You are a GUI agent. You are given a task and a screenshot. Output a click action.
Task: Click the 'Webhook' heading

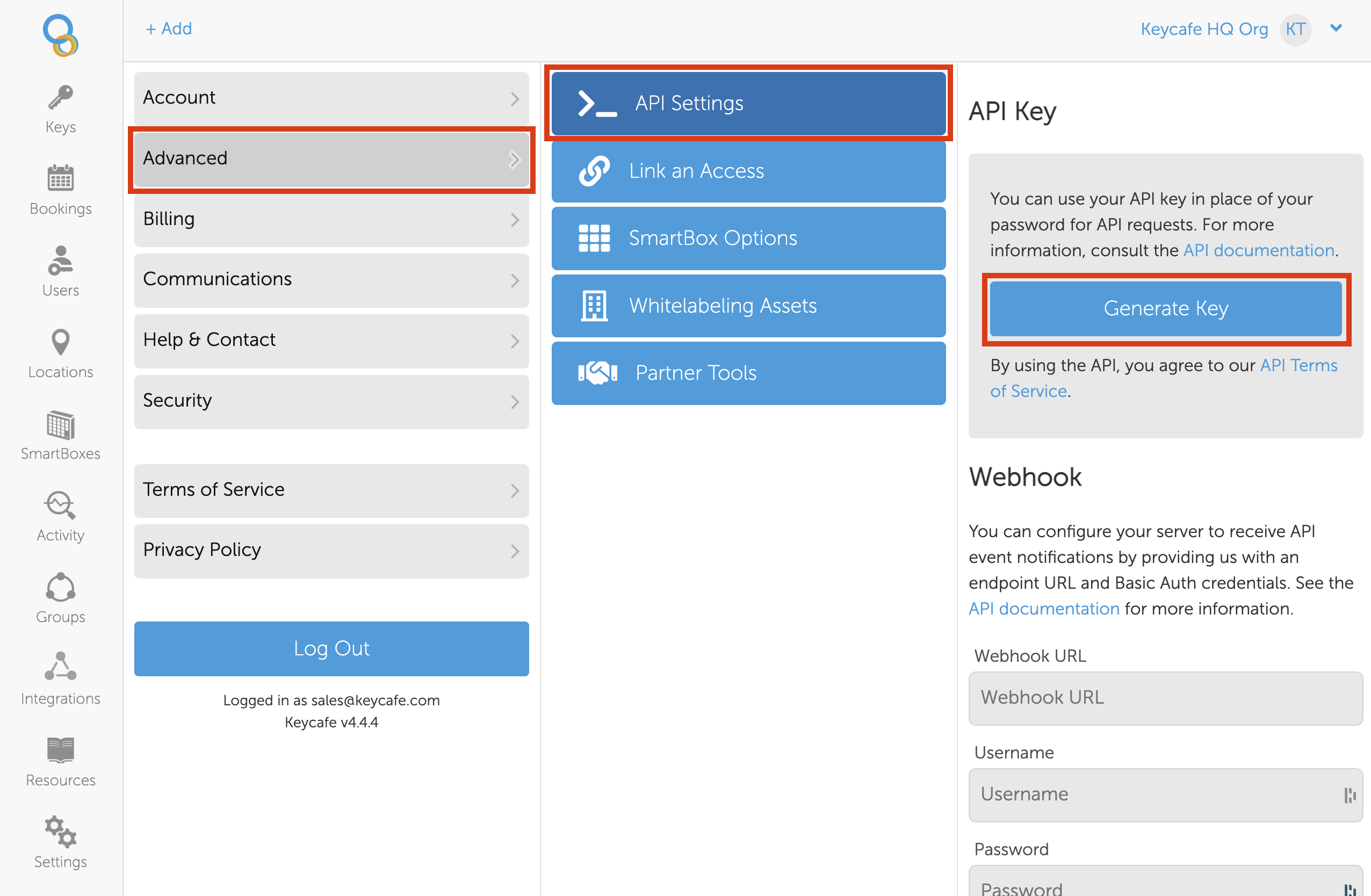[x=1025, y=477]
